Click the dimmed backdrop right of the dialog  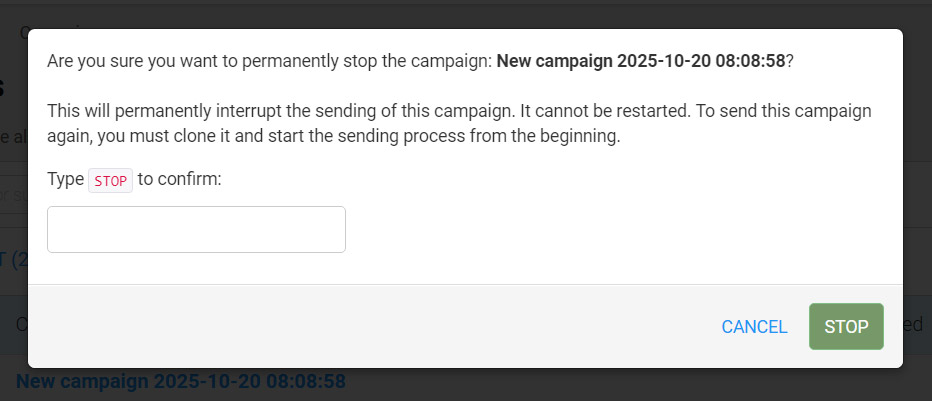click(917, 200)
